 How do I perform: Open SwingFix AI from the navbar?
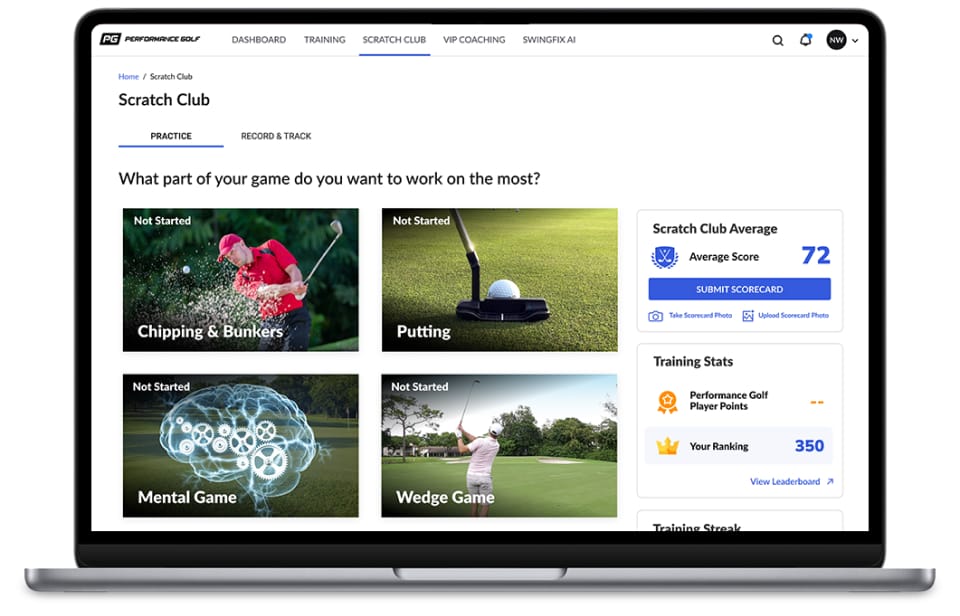[x=549, y=40]
